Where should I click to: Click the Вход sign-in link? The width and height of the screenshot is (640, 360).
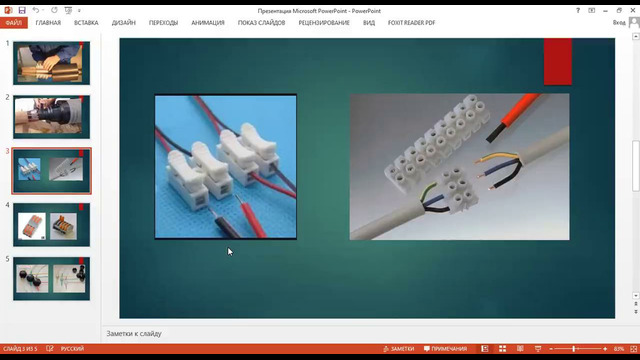click(619, 23)
